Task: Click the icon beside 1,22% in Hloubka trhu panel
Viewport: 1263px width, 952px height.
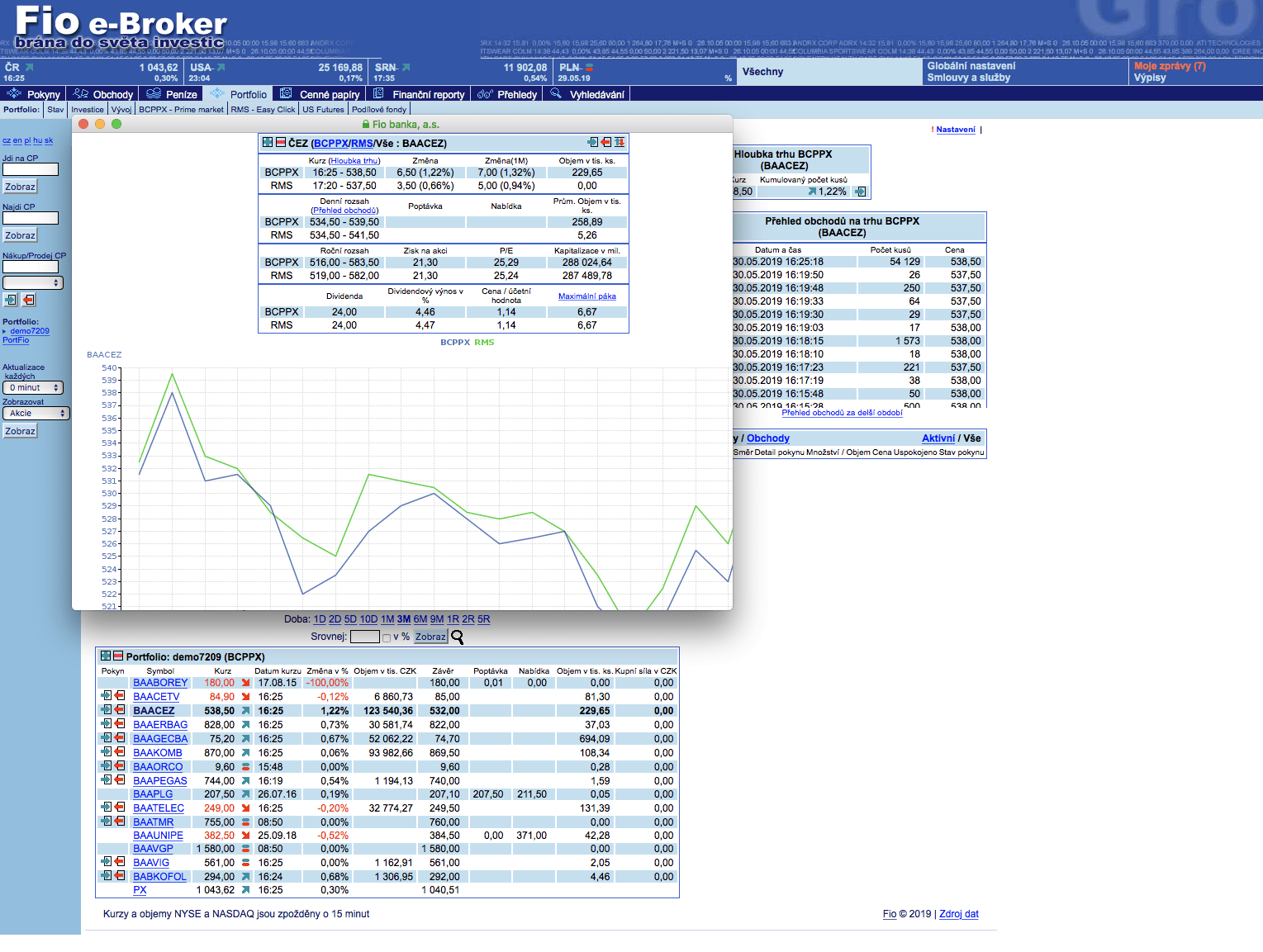Action: click(x=860, y=192)
